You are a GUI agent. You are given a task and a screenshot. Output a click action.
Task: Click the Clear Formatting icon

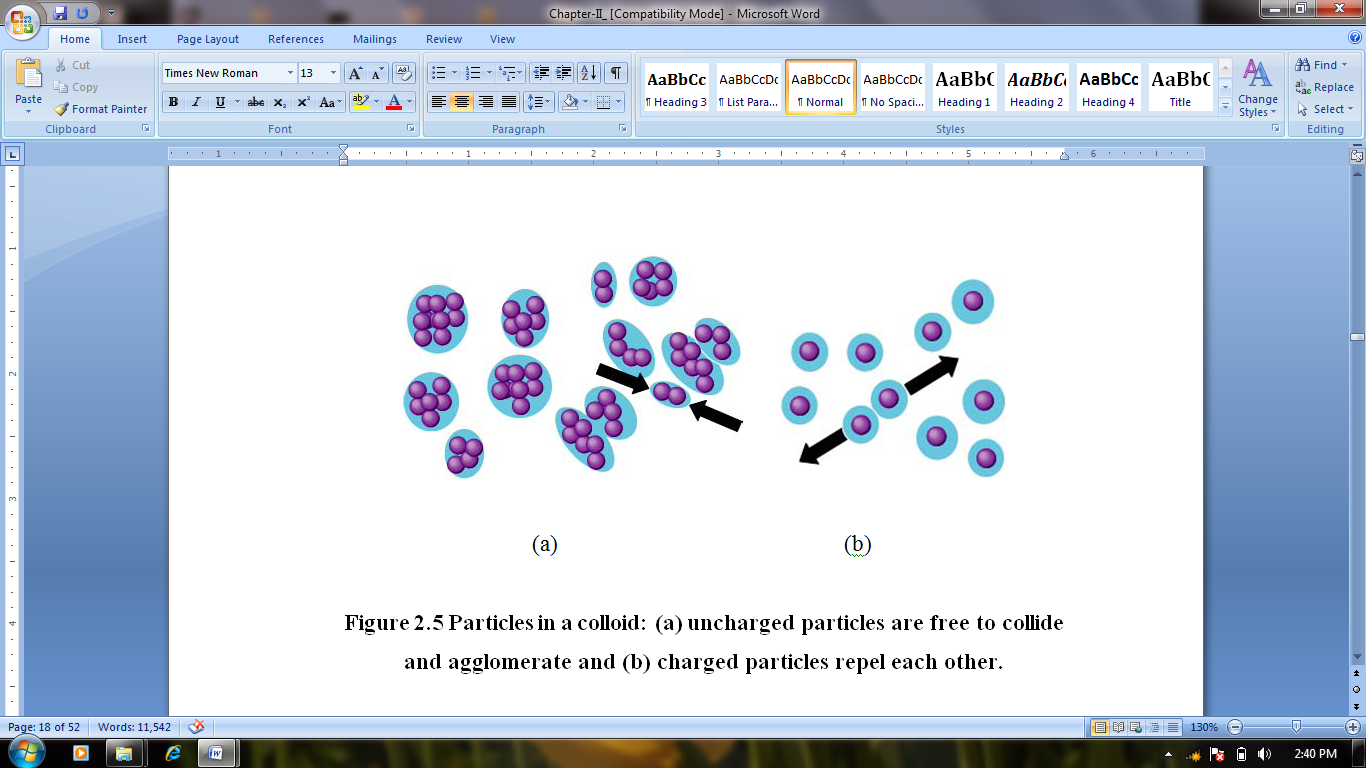[404, 73]
